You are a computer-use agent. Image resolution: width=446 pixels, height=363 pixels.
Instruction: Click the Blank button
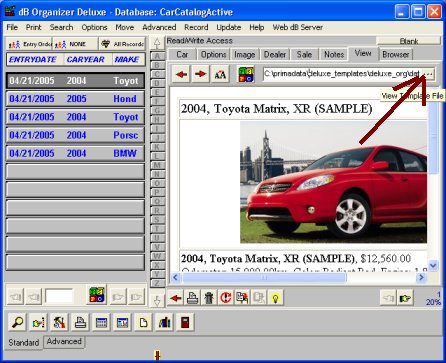409,41
